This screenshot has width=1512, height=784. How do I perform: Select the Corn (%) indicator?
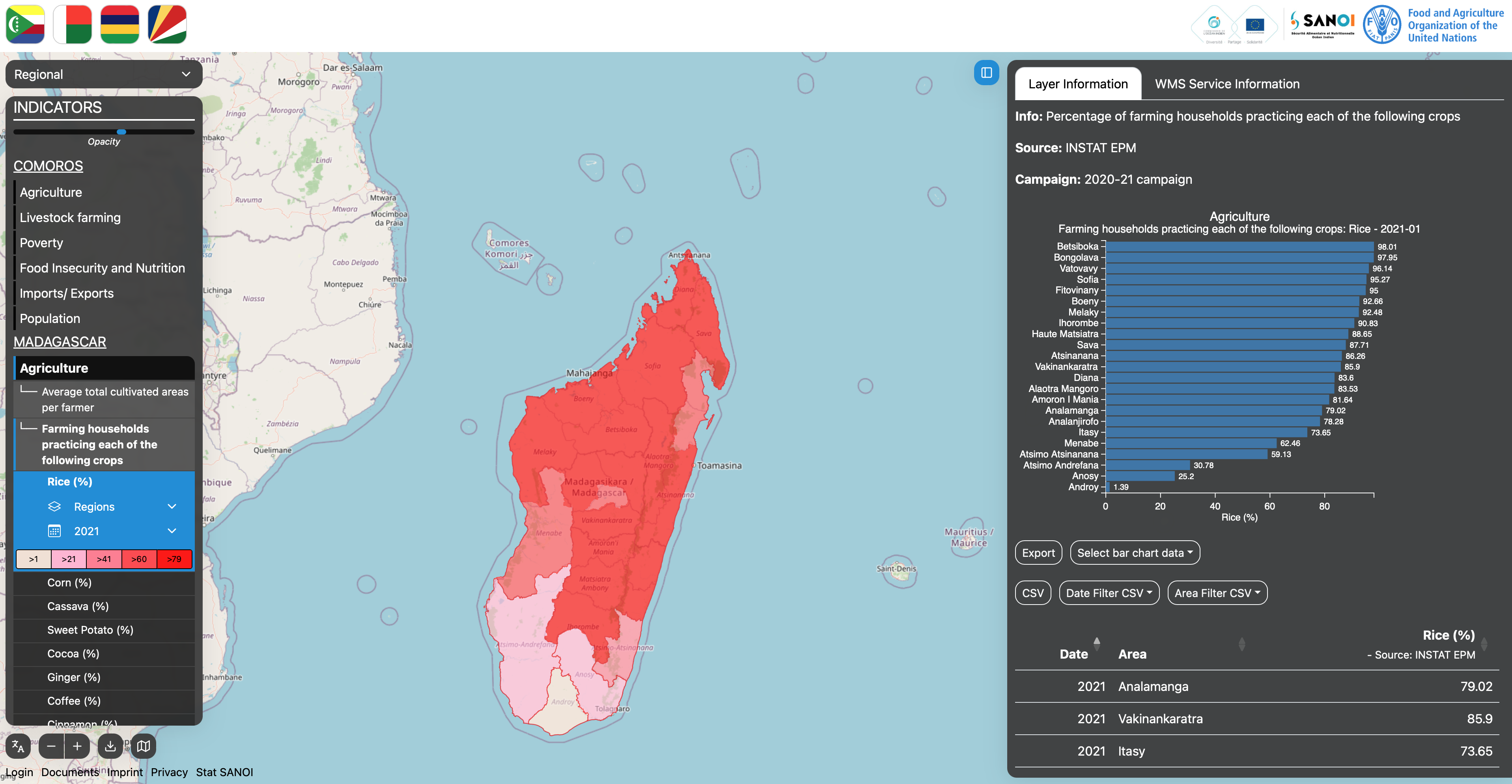coord(69,583)
